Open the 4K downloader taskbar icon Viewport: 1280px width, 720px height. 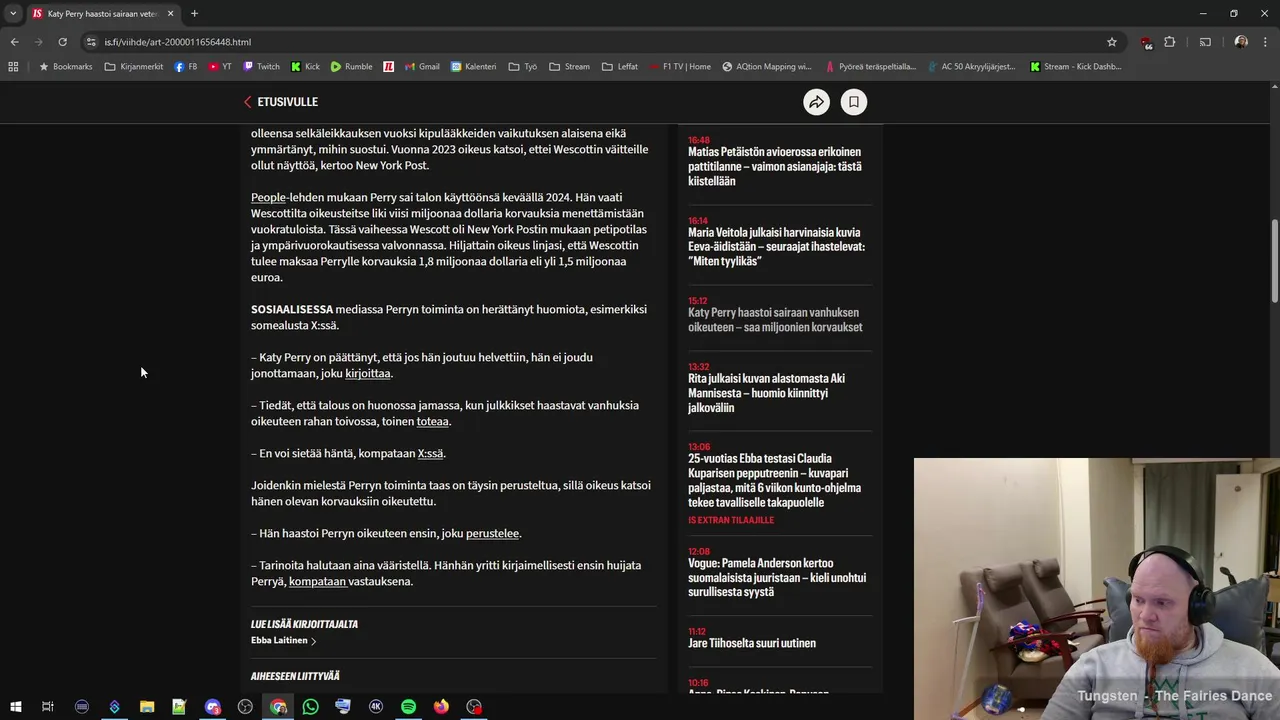(376, 707)
